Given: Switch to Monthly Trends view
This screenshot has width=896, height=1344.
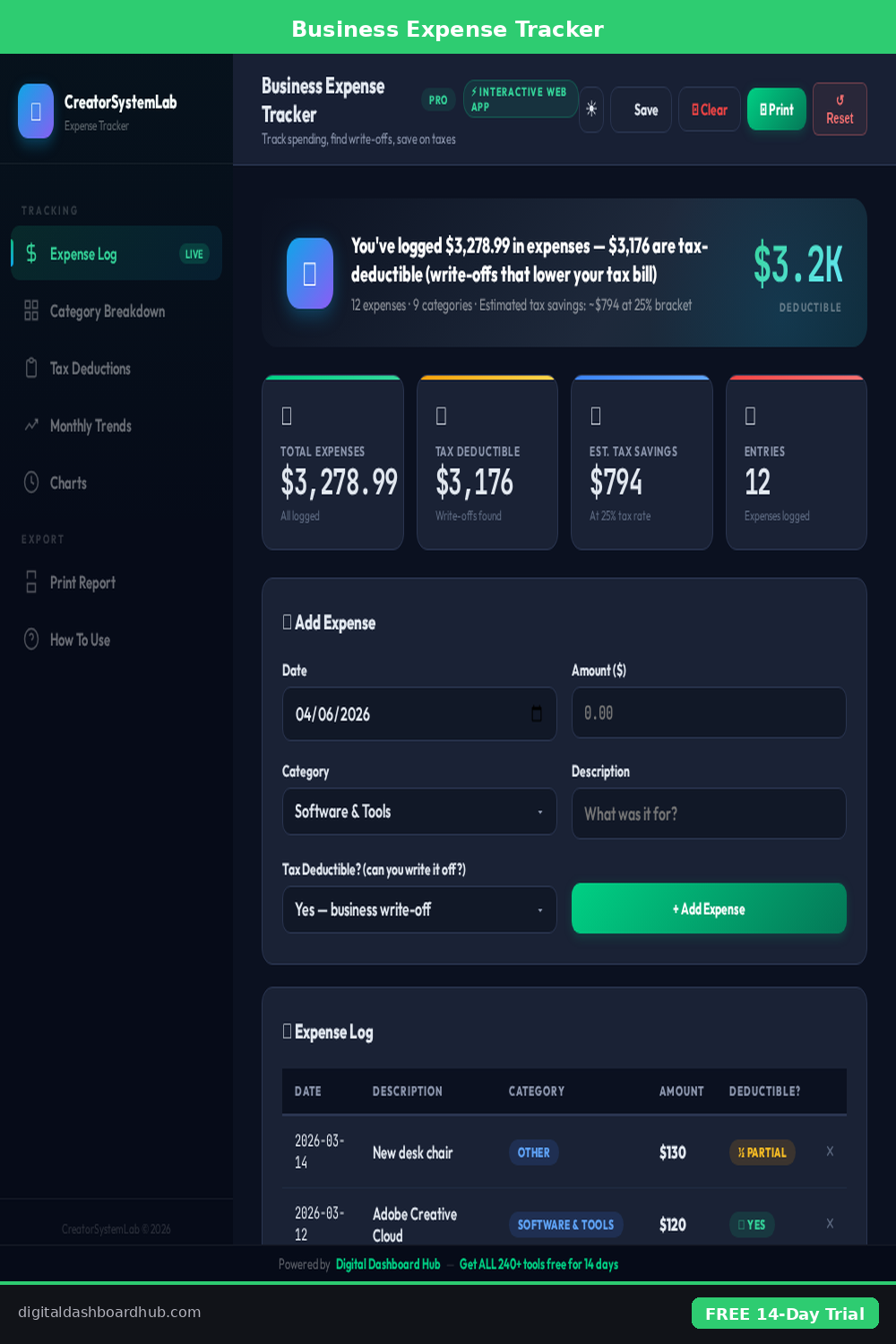Looking at the screenshot, I should (x=90, y=426).
